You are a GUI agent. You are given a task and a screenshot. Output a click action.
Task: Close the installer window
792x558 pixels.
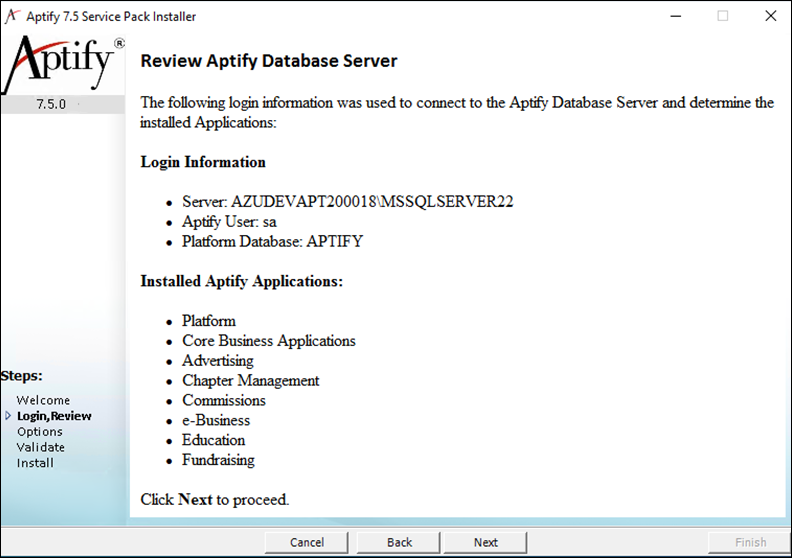pyautogui.click(x=770, y=16)
